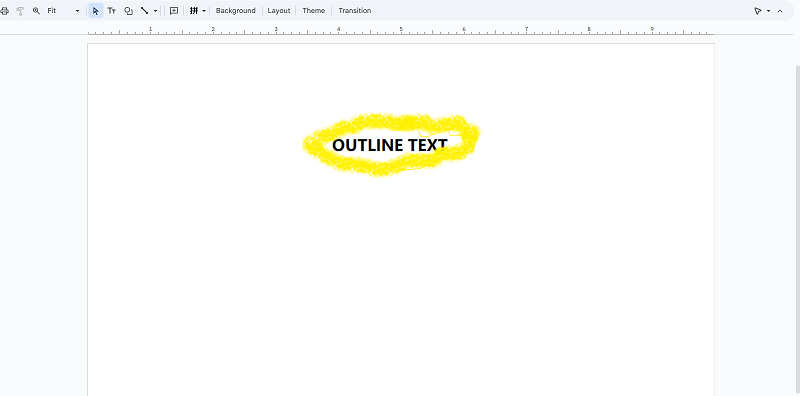This screenshot has width=800, height=396.
Task: Open the Layout options
Action: tap(279, 11)
